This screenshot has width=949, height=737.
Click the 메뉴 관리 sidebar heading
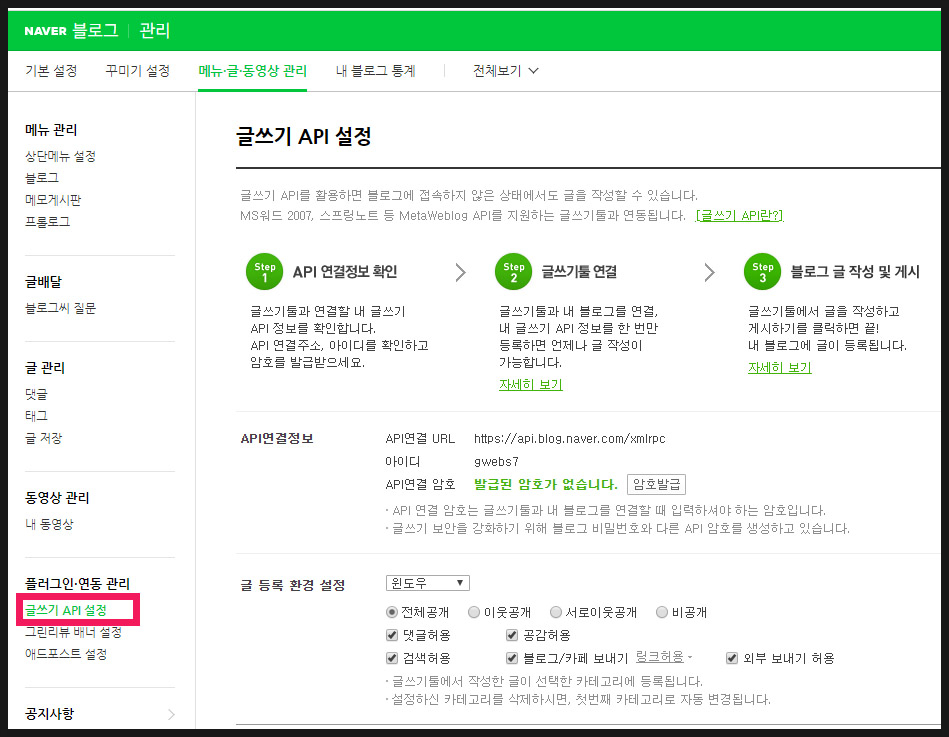click(x=51, y=129)
